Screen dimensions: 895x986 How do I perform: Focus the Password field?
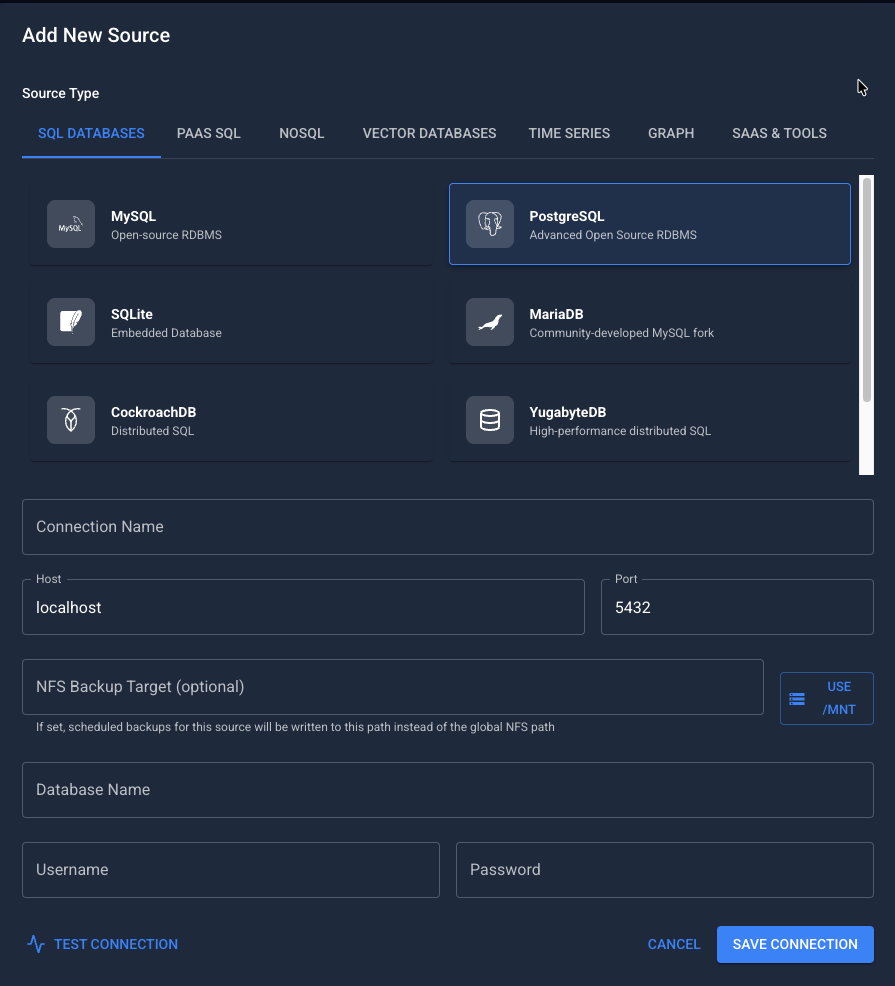(665, 870)
